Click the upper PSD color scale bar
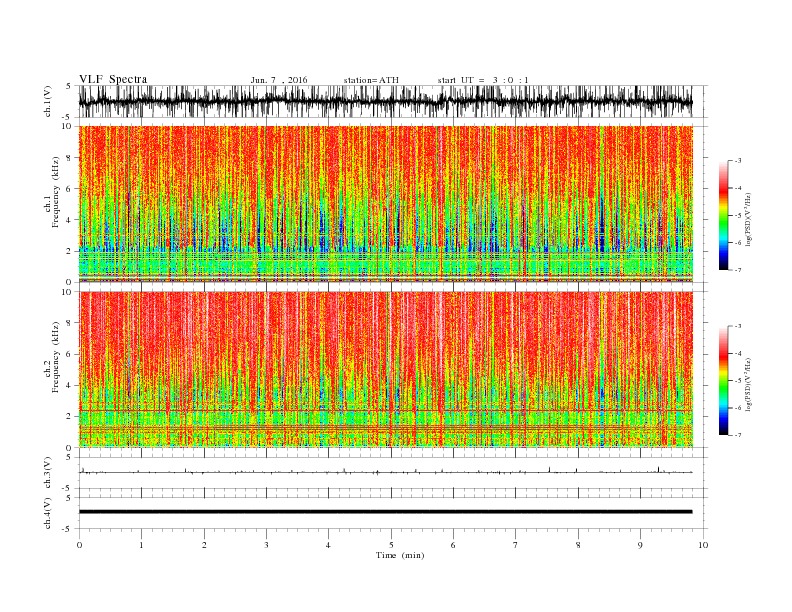This screenshot has height=612, width=792. click(x=724, y=215)
